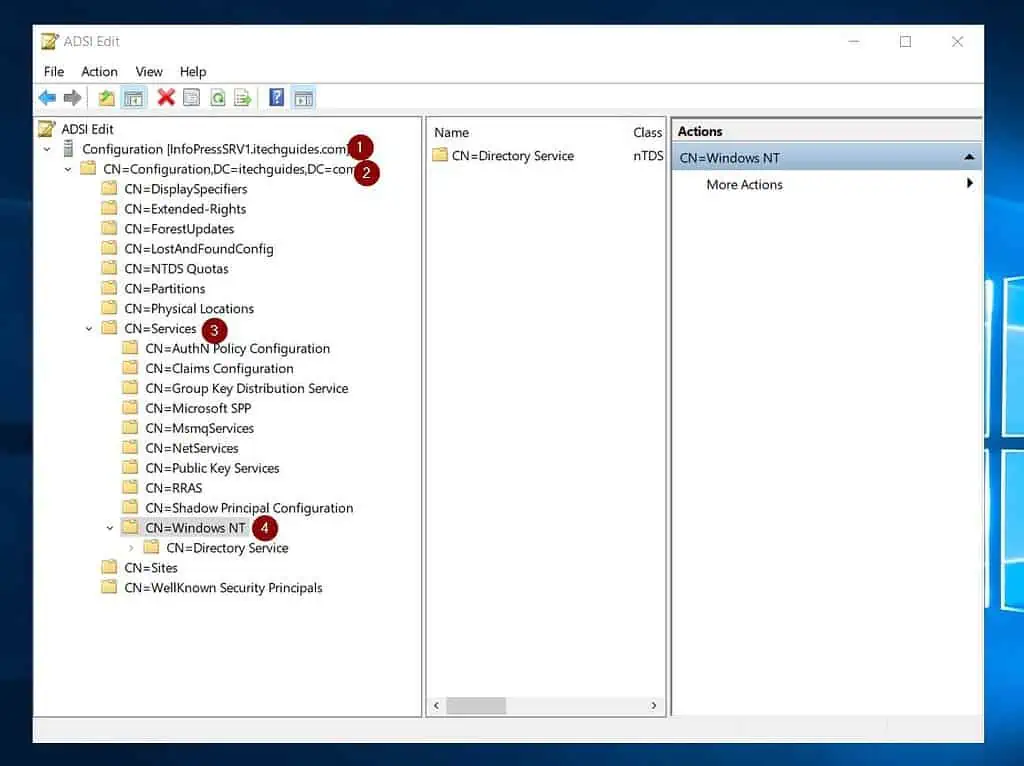1024x766 pixels.
Task: Click the folder icon beside CN=Microsoft SPP
Action: pos(130,407)
